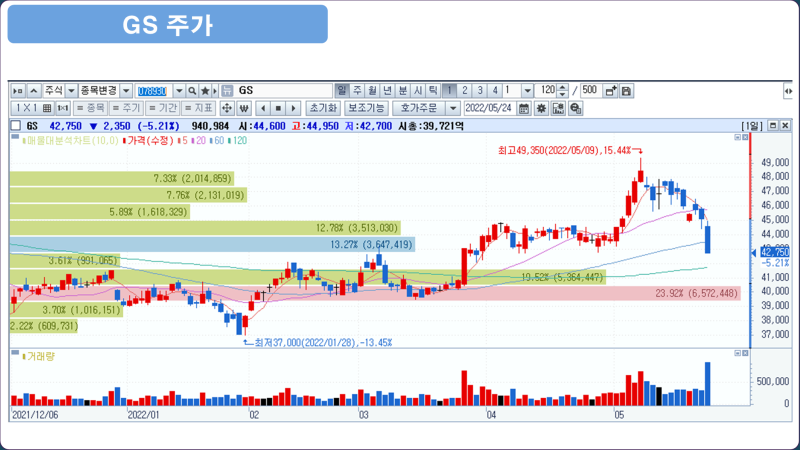Click the 120-day moving average legend
This screenshot has width=800, height=450.
click(x=238, y=140)
